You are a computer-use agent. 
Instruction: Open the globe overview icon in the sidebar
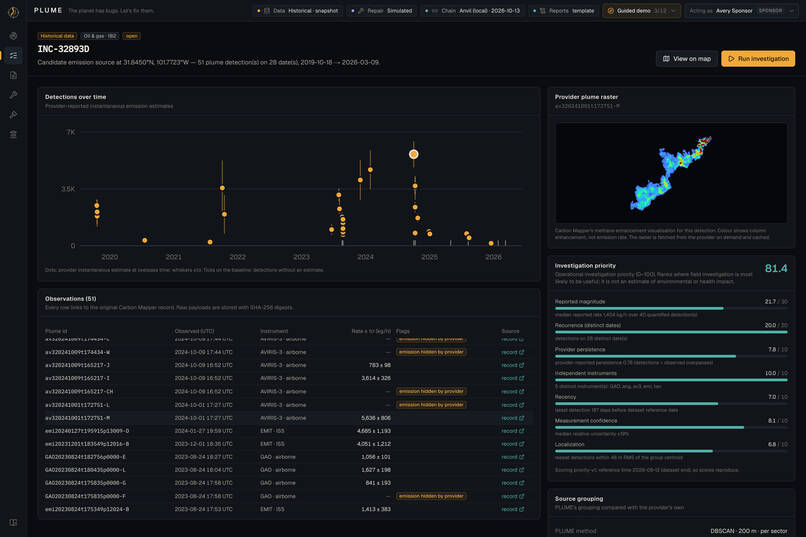(x=13, y=36)
